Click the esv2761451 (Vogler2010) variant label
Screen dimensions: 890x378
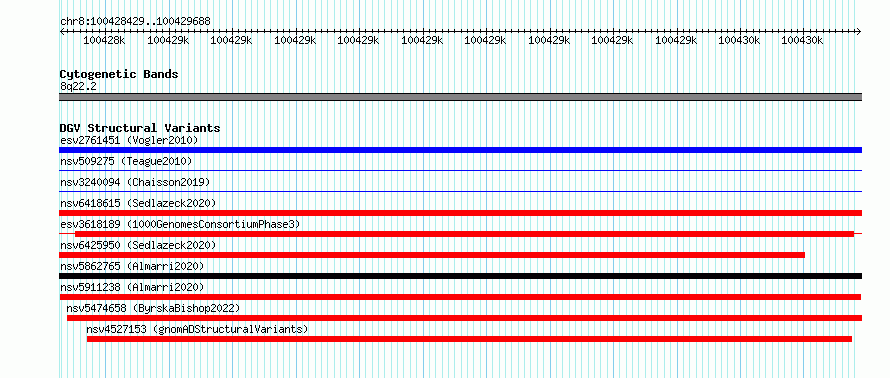pyautogui.click(x=129, y=140)
